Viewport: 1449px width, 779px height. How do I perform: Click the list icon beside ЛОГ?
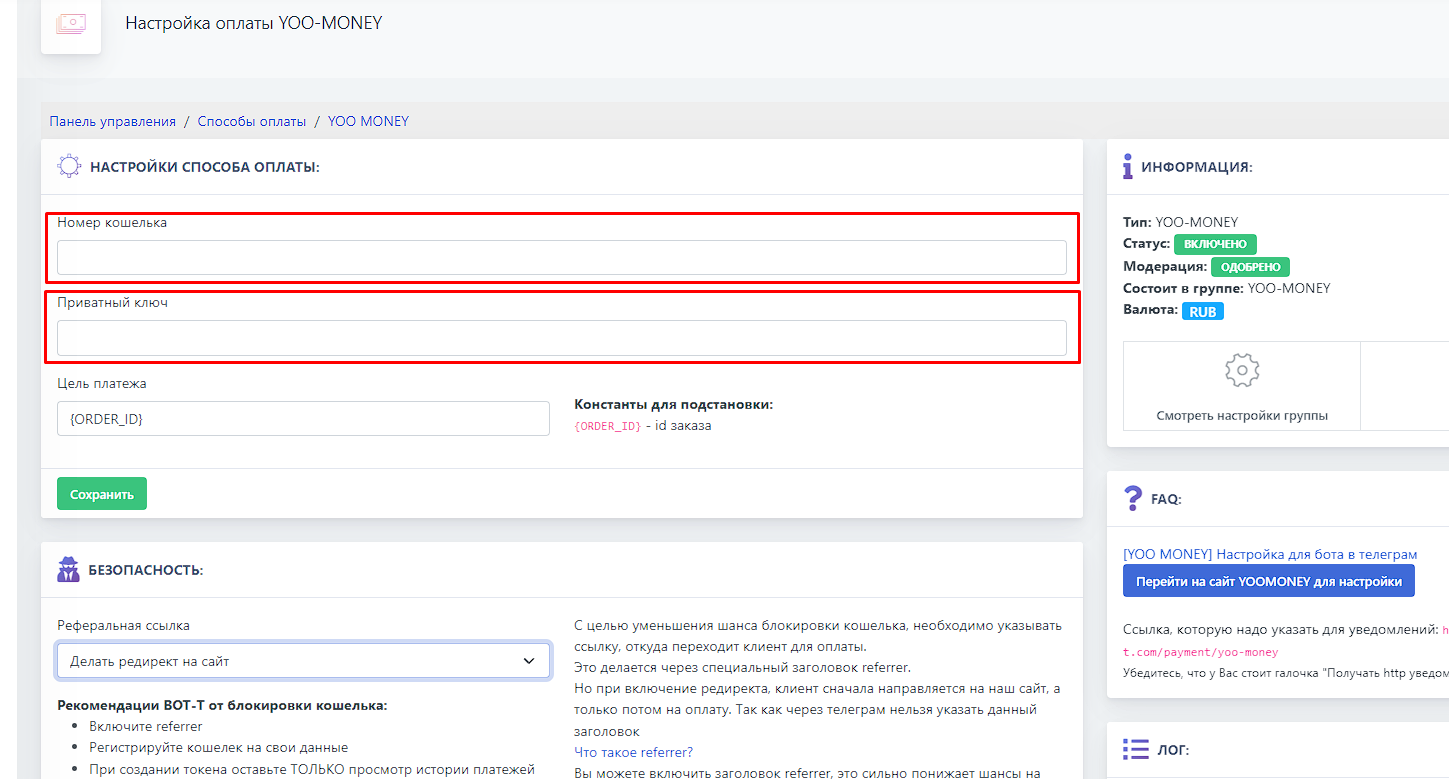1136,749
